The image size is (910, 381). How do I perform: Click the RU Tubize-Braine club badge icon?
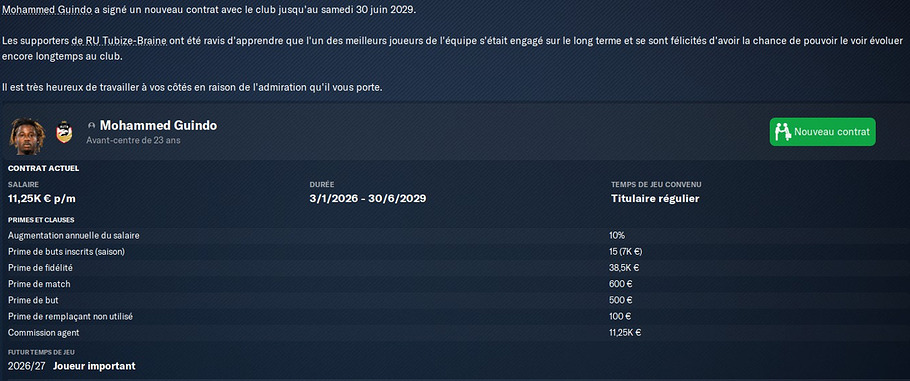[64, 132]
